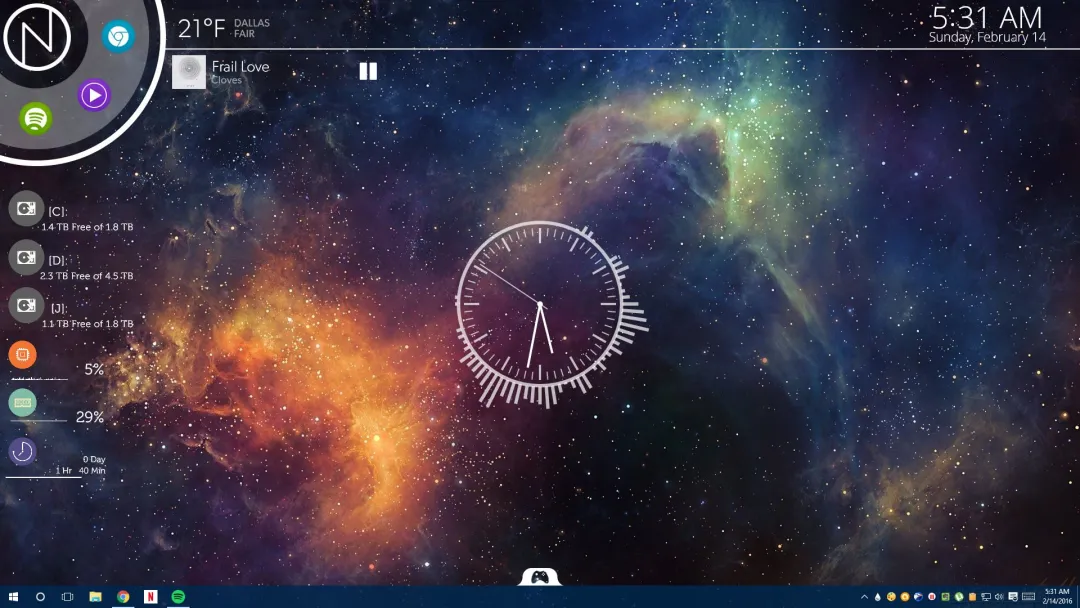1080x608 pixels.
Task: Click the game controller icon at bottom center
Action: pyautogui.click(x=540, y=578)
